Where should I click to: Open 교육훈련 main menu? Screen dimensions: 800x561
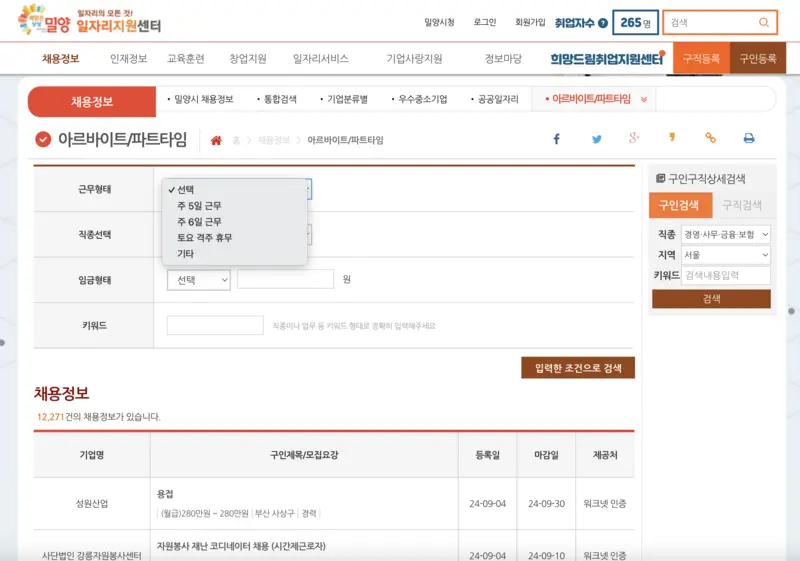186,59
